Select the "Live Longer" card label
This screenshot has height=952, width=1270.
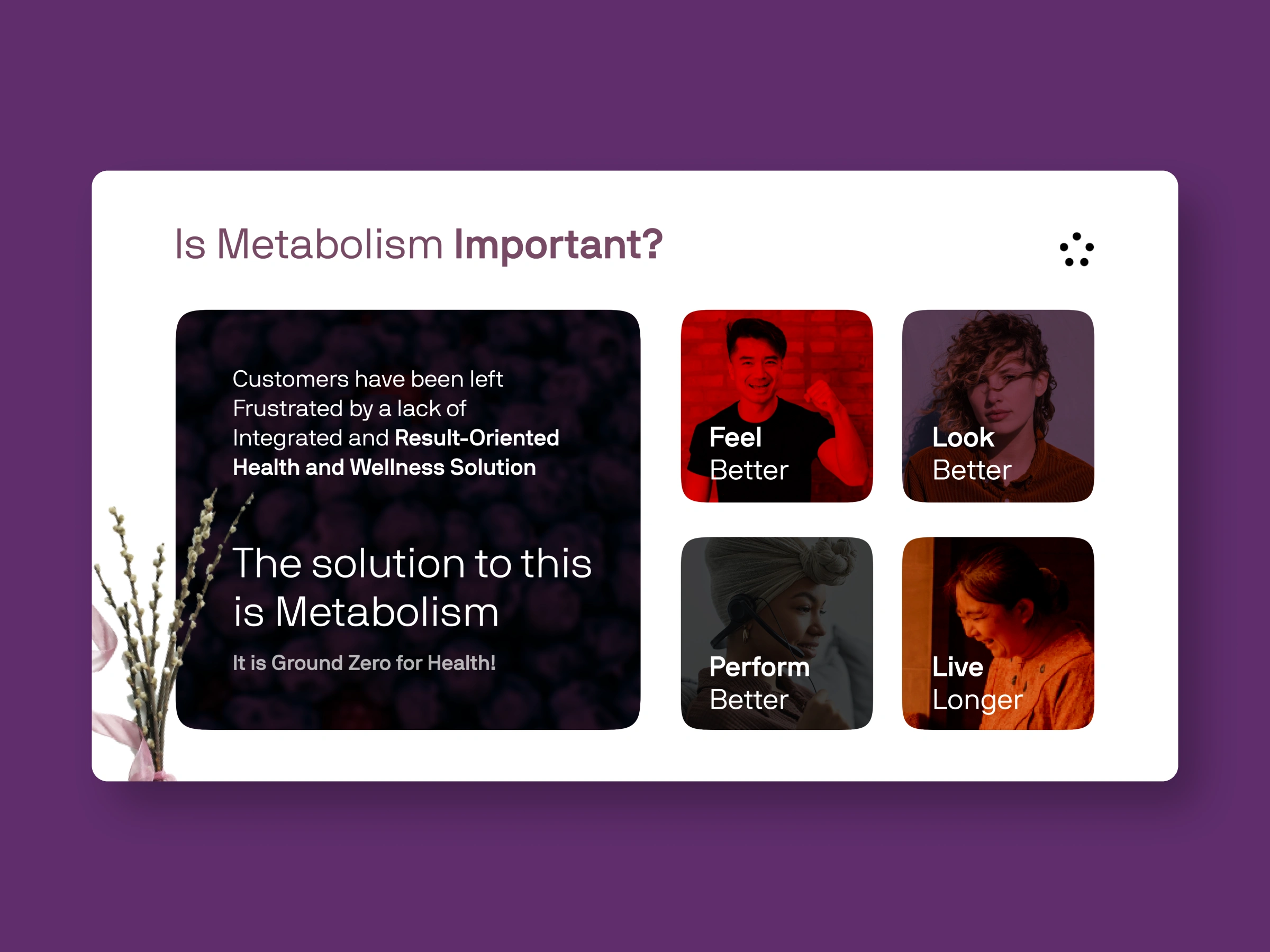977,683
